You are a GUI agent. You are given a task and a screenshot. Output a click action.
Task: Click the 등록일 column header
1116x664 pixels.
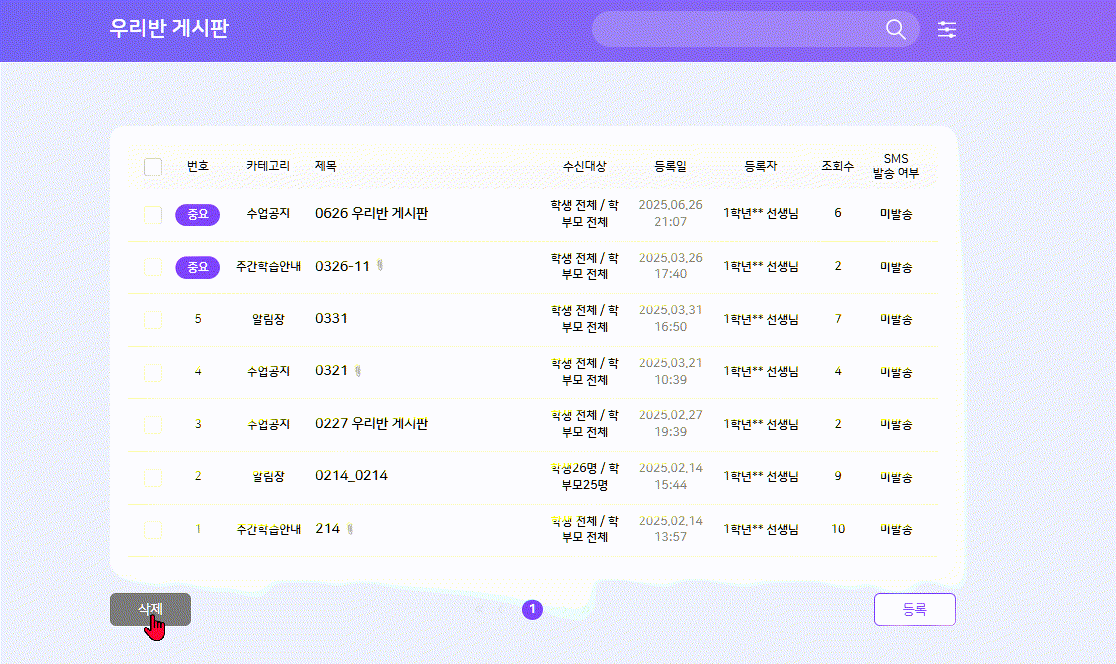point(670,166)
